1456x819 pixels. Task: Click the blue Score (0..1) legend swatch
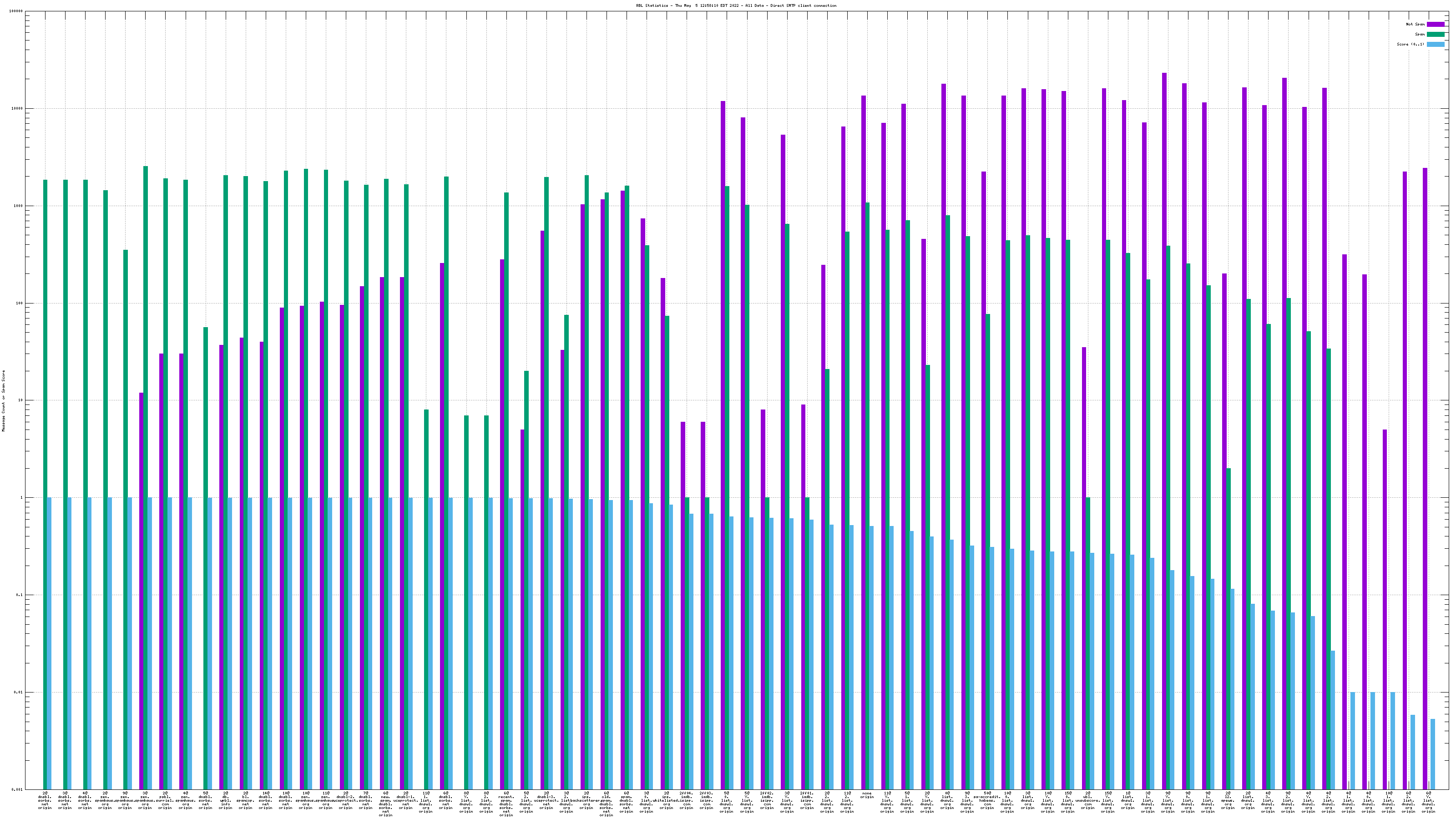[1436, 44]
